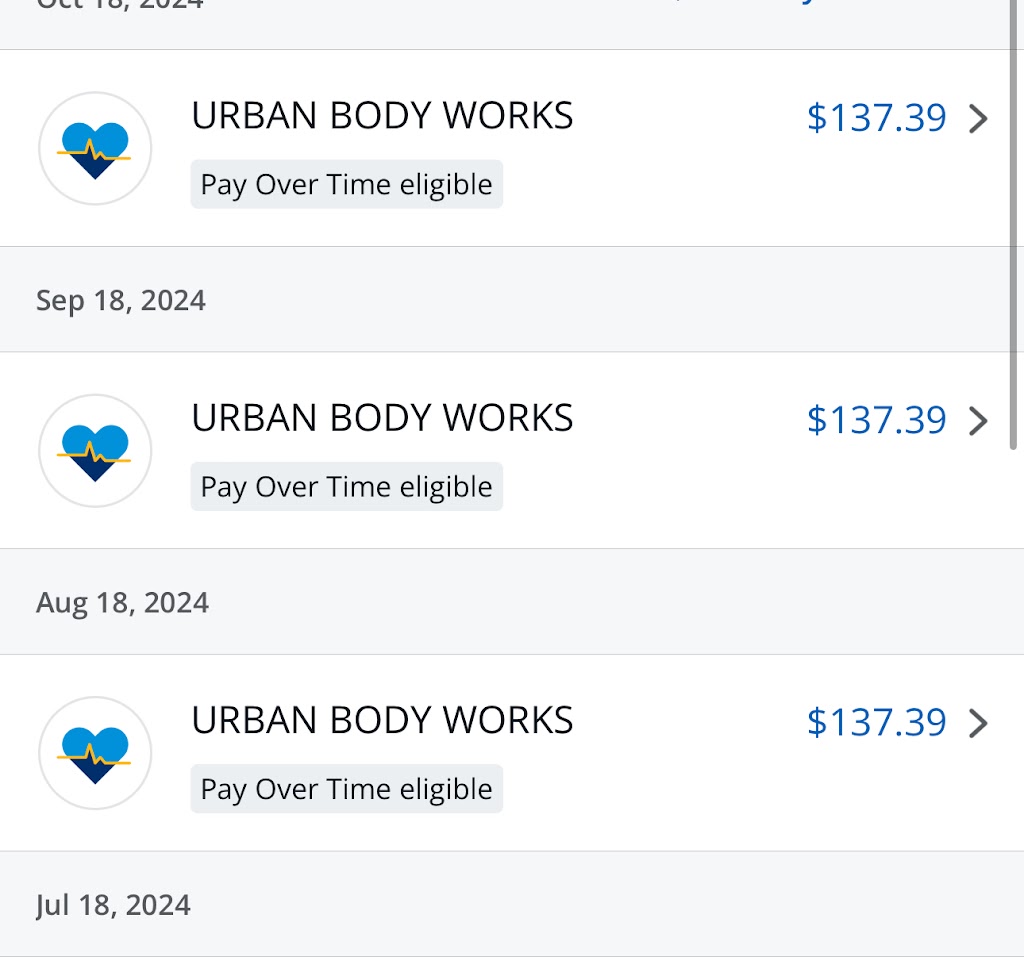Click the Sep 18, 2024 date header
The width and height of the screenshot is (1024, 957).
pyautogui.click(x=121, y=300)
